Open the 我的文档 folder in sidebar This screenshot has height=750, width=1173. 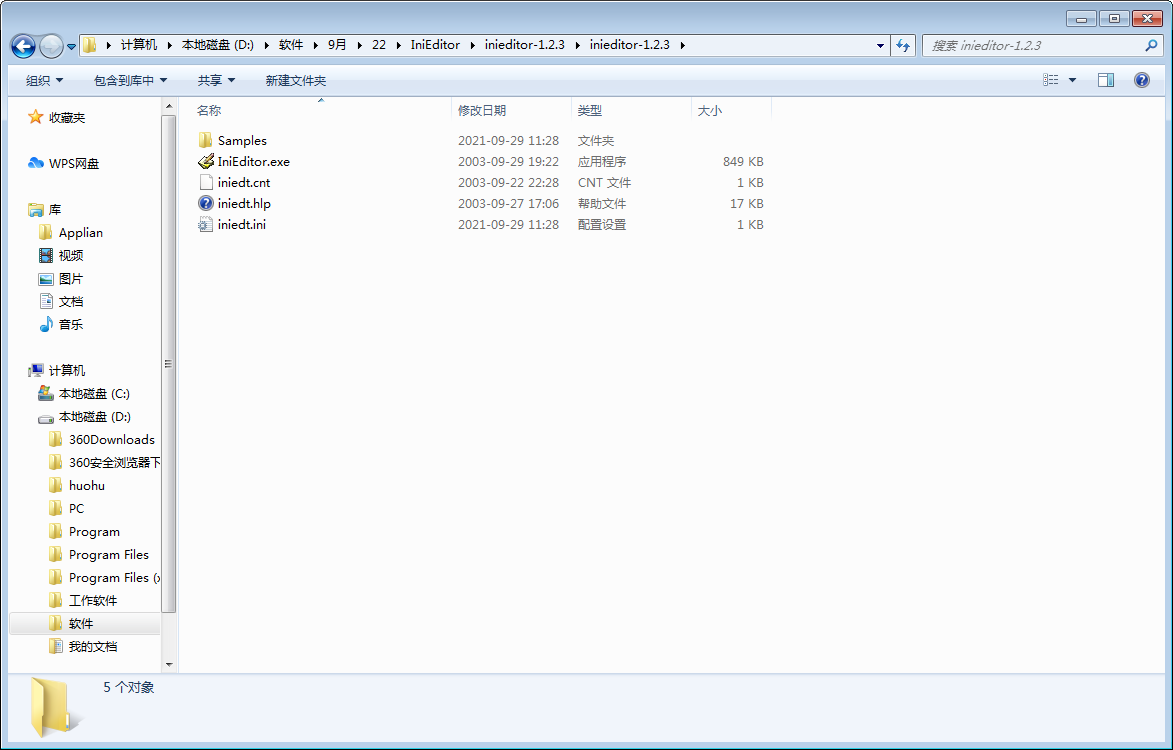point(93,647)
